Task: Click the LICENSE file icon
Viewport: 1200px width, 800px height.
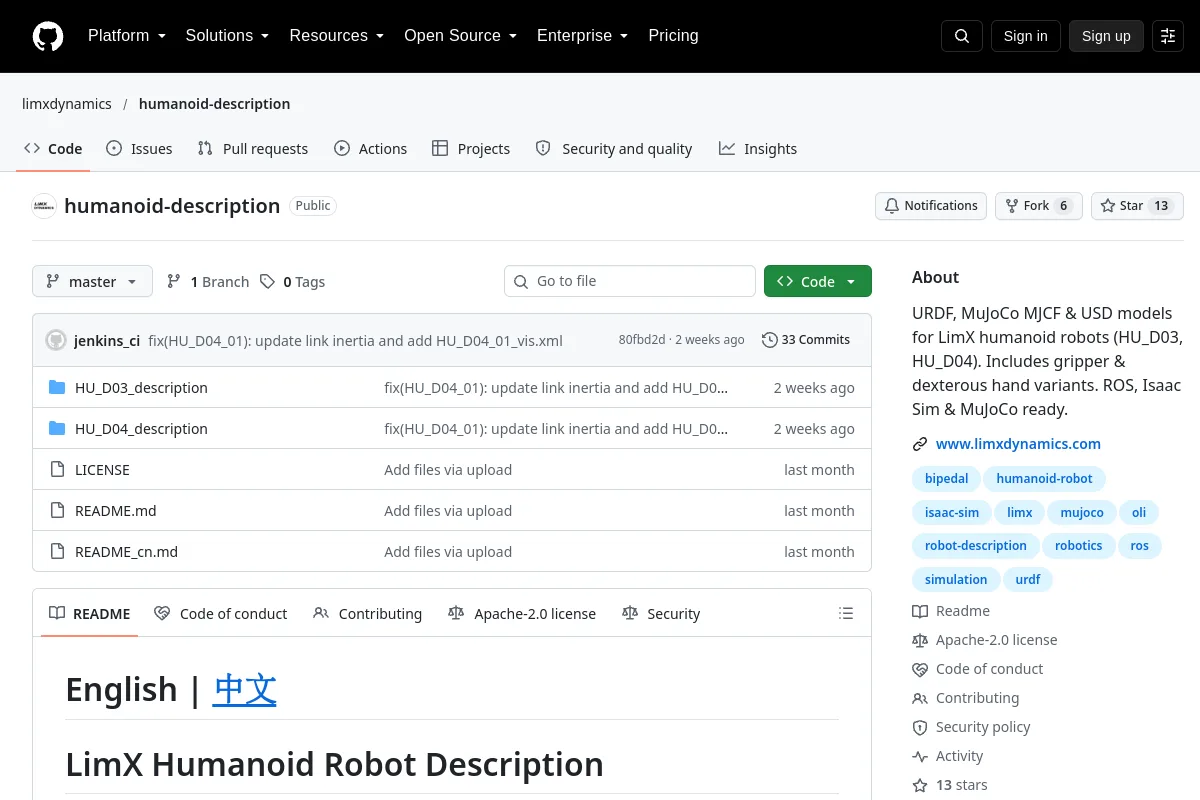Action: pos(57,470)
